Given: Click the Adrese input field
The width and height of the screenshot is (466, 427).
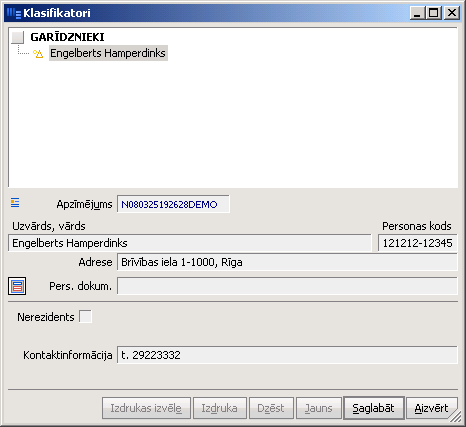Looking at the screenshot, I should 287,262.
